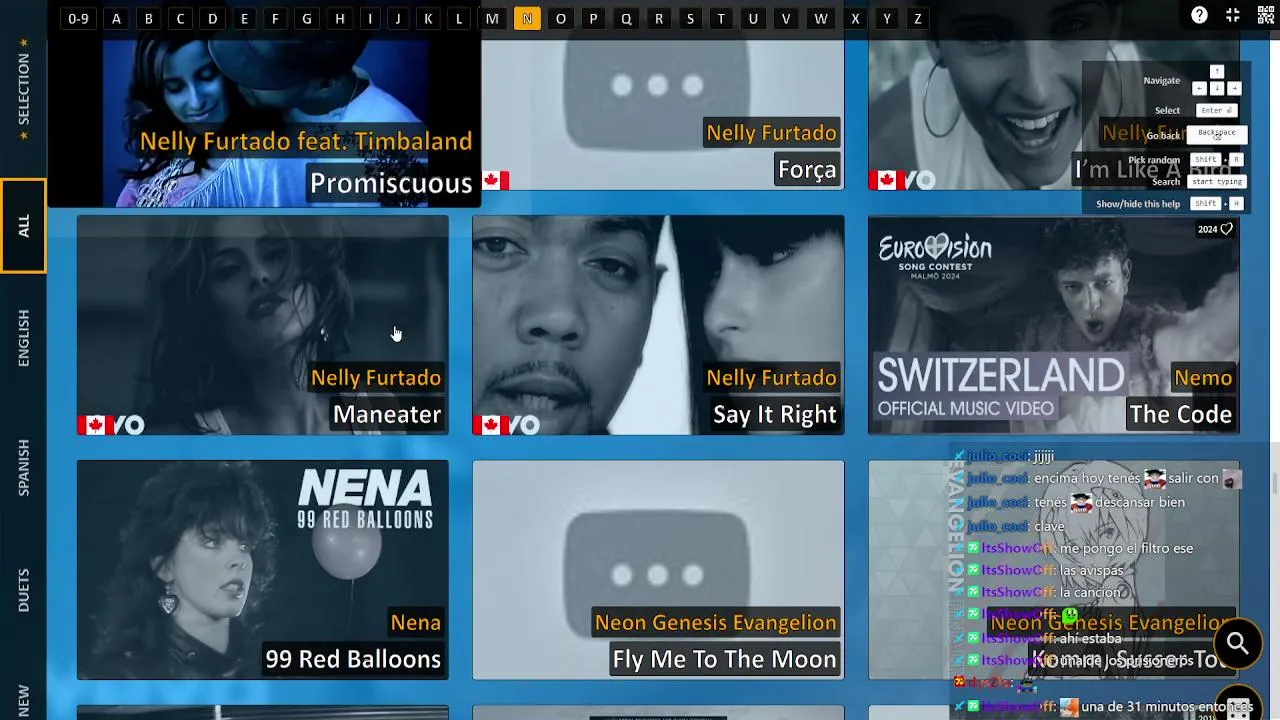This screenshot has height=720, width=1280.
Task: Select letter D in alphabet bar
Action: click(212, 19)
